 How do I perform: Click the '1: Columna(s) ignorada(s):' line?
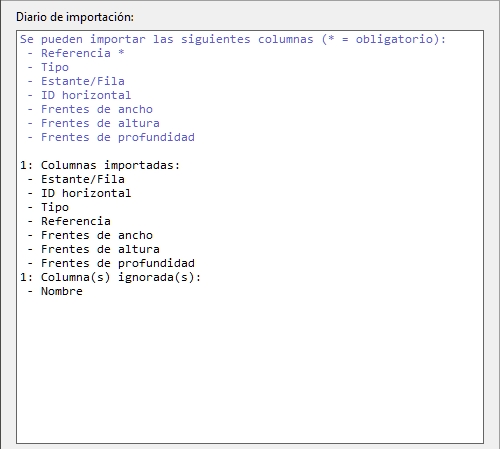[x=110, y=277]
